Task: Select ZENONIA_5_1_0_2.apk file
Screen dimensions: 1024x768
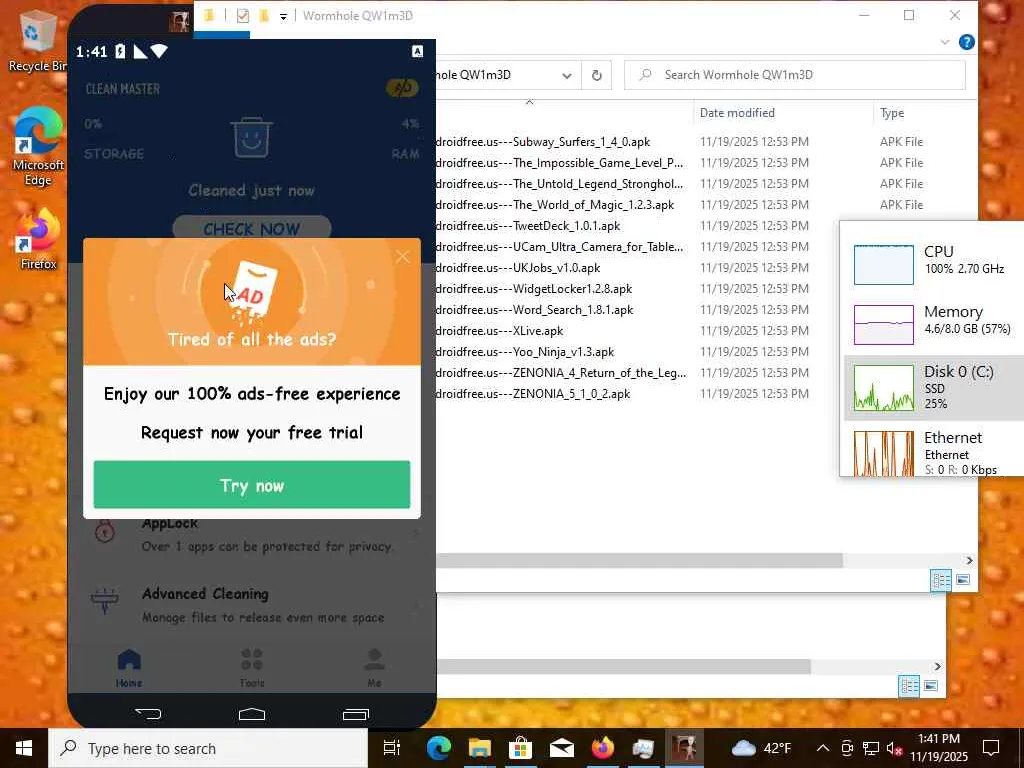Action: (x=532, y=394)
